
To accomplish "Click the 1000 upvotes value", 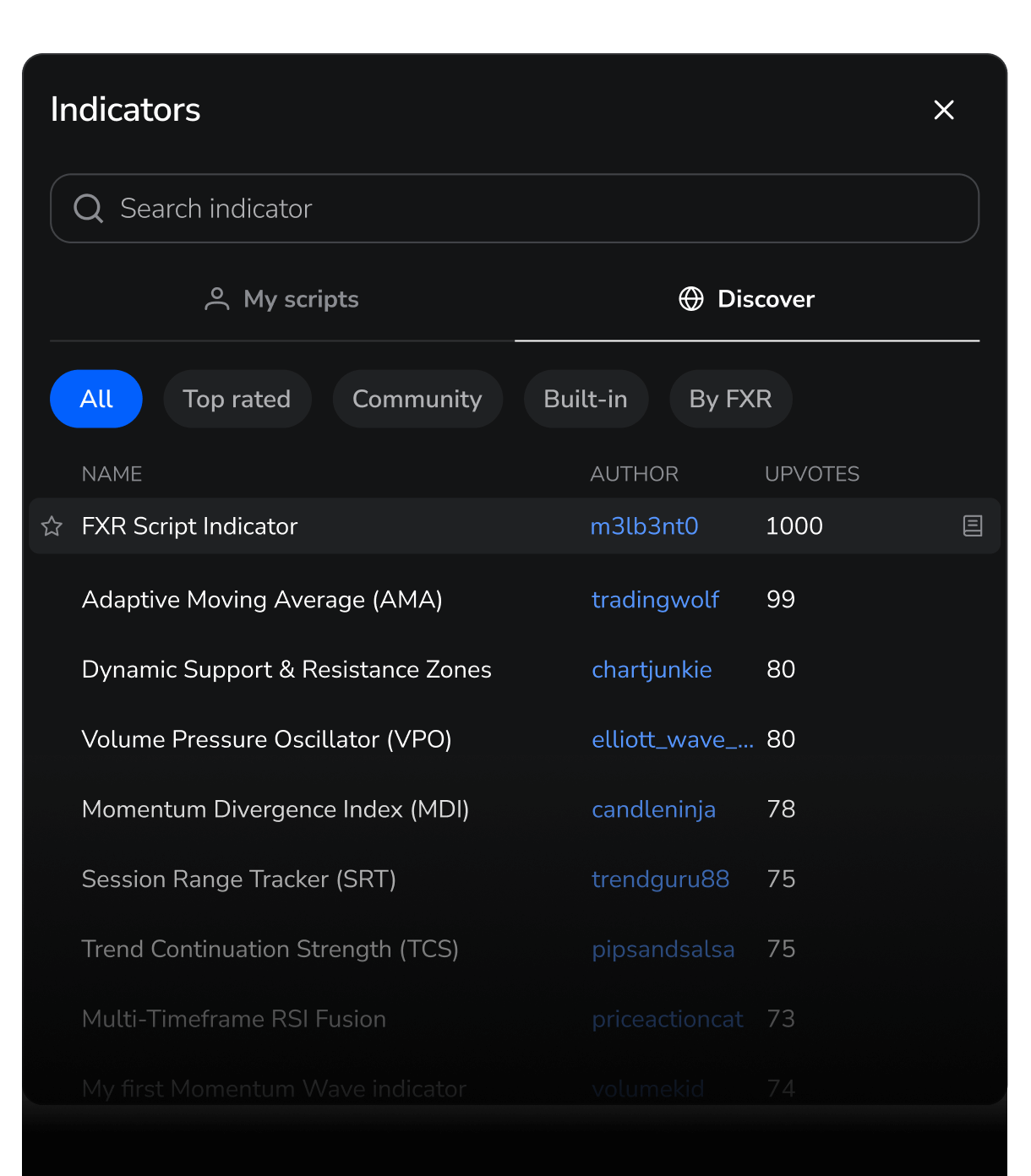I will coord(794,526).
